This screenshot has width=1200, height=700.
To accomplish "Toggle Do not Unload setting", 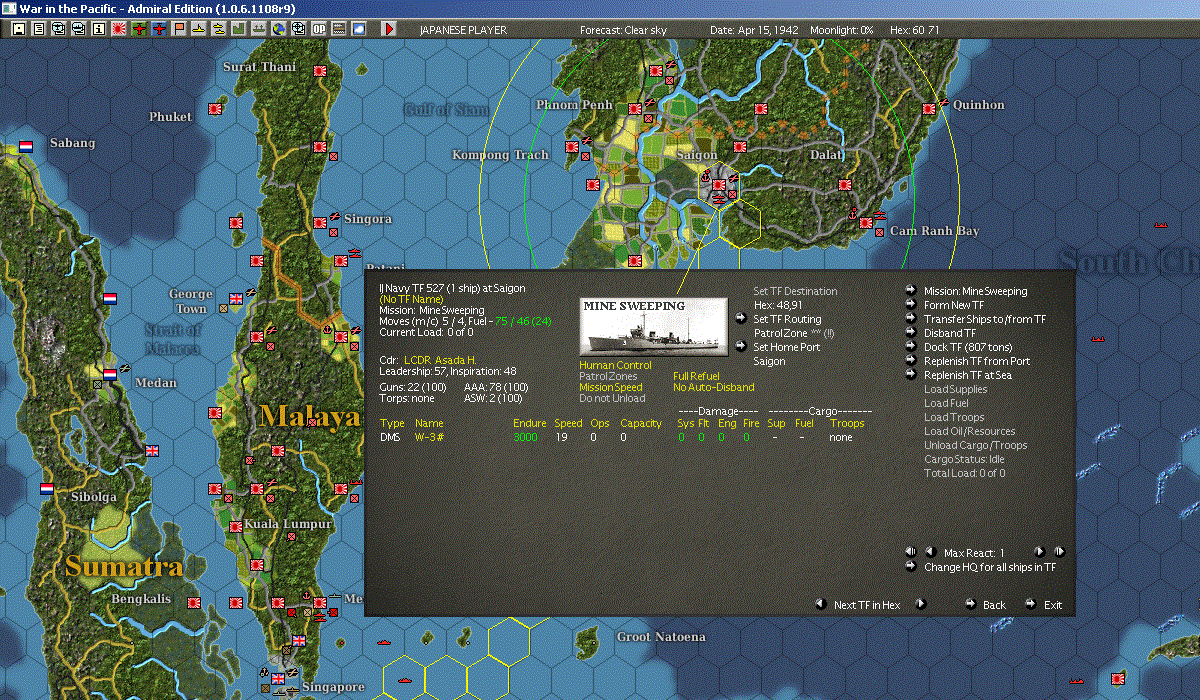I will click(612, 398).
